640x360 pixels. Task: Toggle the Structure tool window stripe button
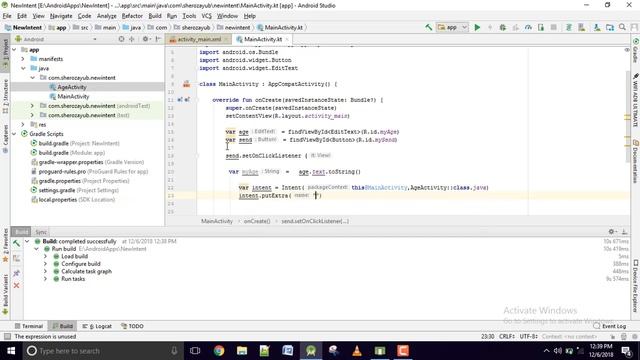5,96
